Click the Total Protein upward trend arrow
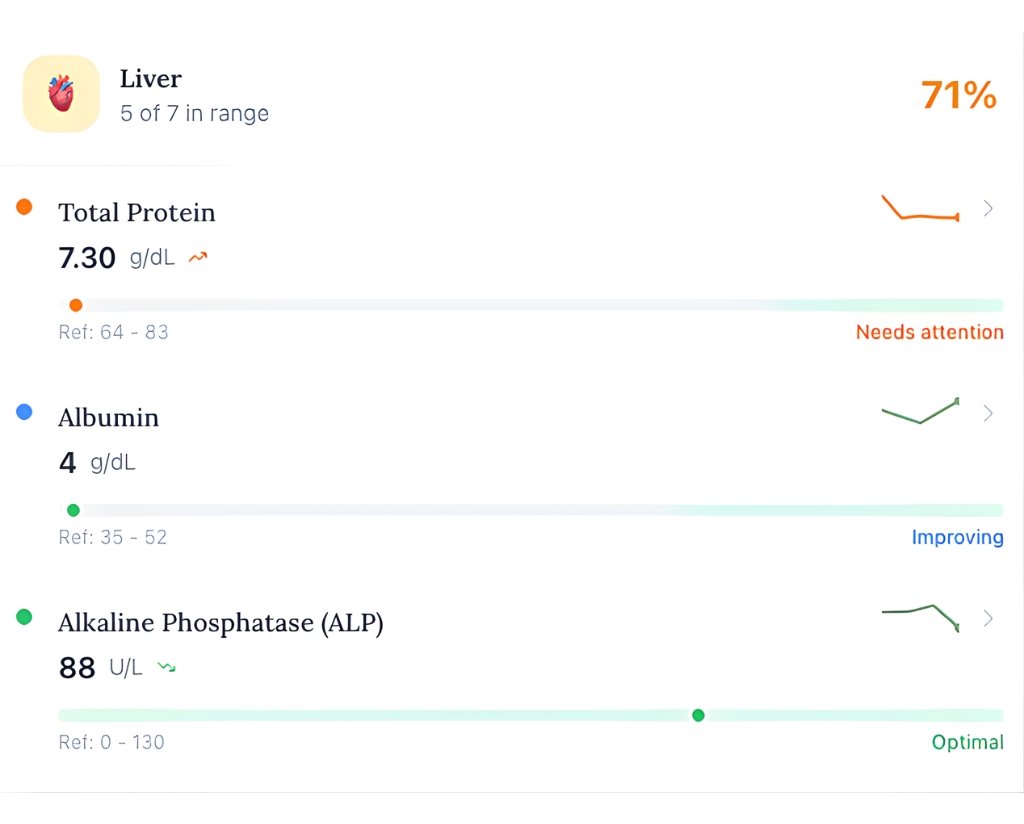Viewport: 1024px width, 824px height. tap(198, 258)
